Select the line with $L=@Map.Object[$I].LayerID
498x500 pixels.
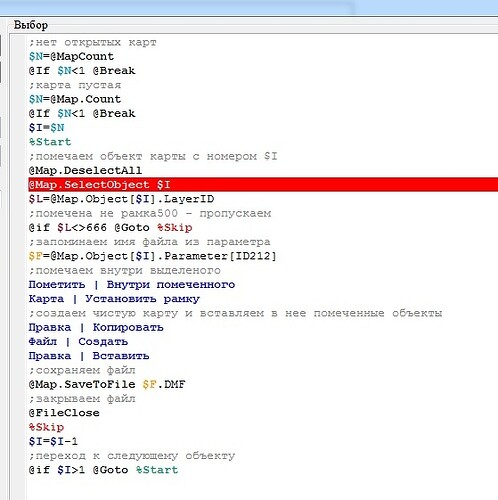point(121,199)
